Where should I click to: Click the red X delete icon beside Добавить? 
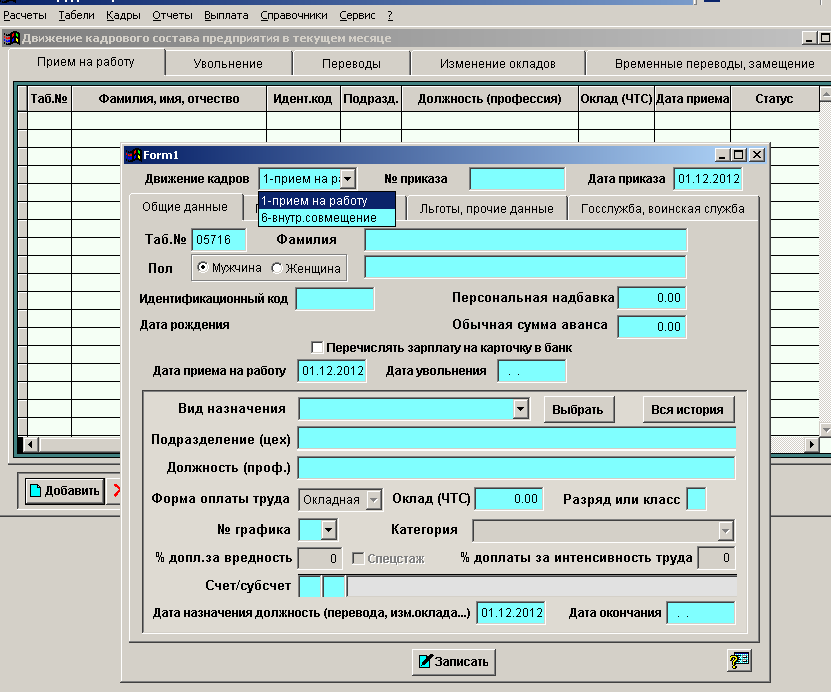115,490
